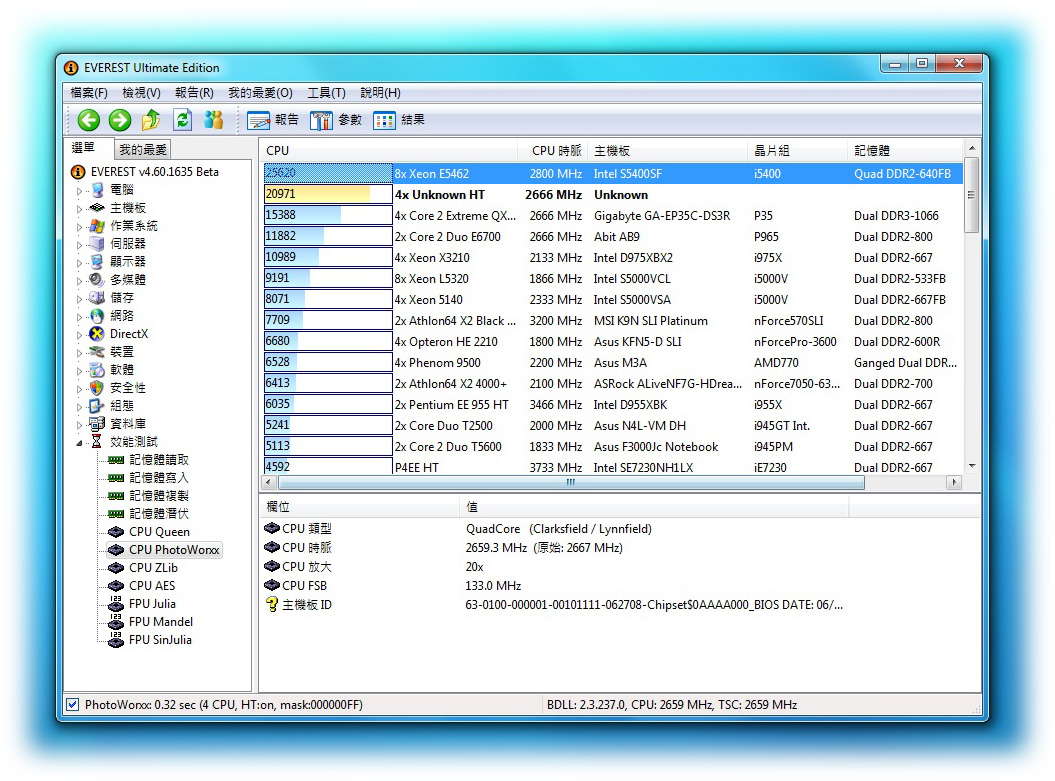Switch to the 選單 tab
Image resolution: width=1055 pixels, height=781 pixels.
pyautogui.click(x=83, y=148)
